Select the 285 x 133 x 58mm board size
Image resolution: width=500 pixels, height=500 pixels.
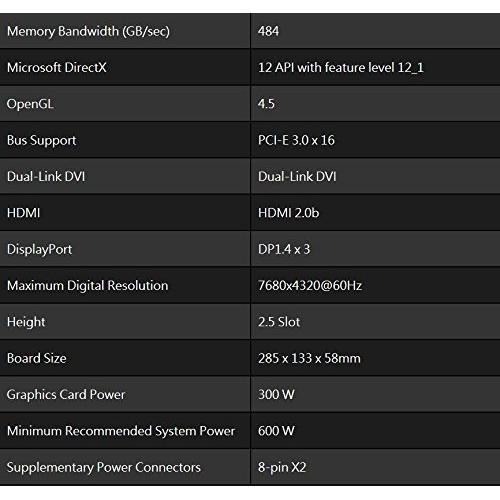309,358
